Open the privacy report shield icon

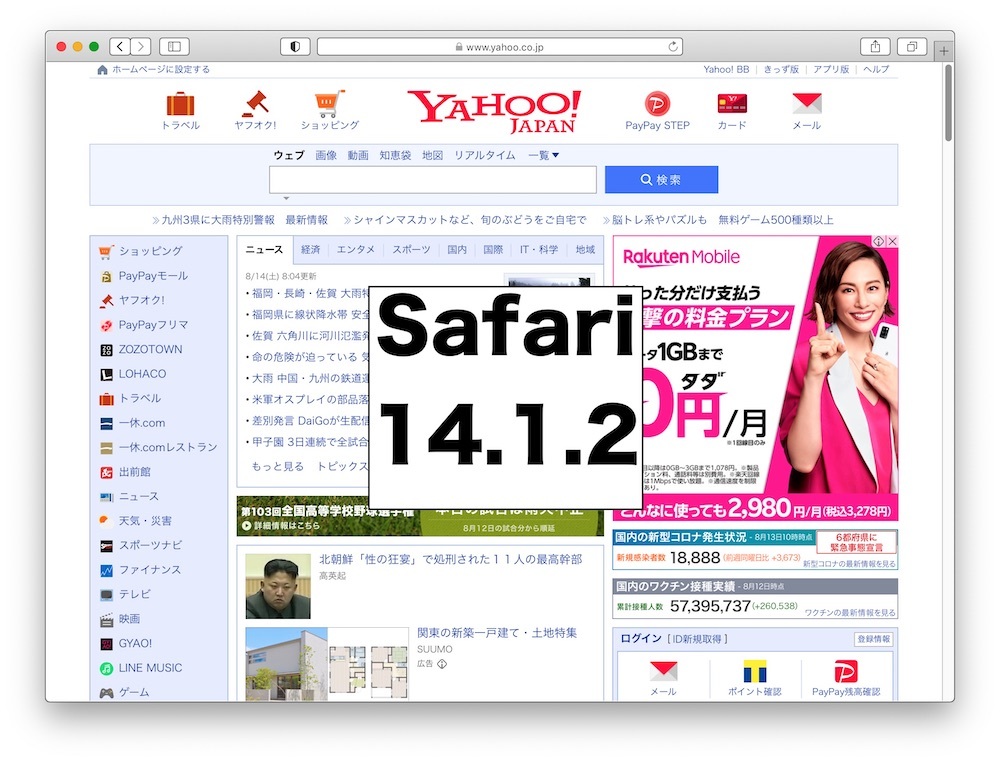coord(295,47)
